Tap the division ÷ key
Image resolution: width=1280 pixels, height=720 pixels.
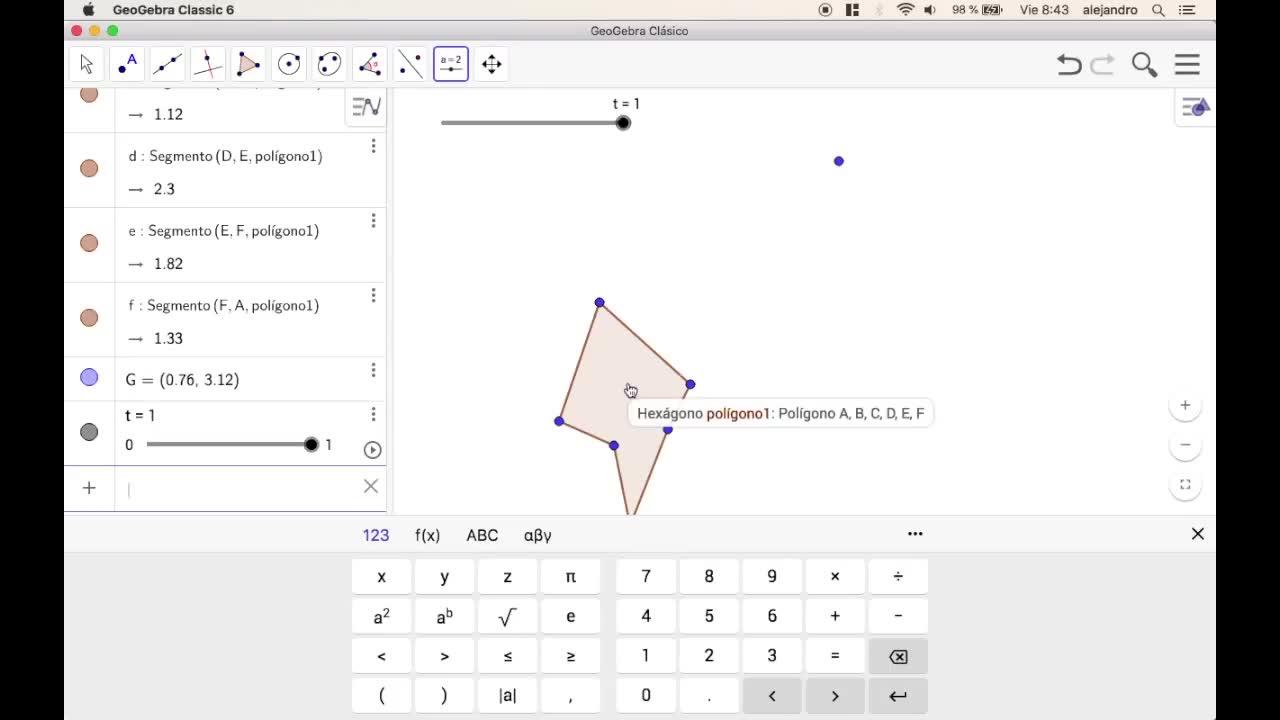898,576
